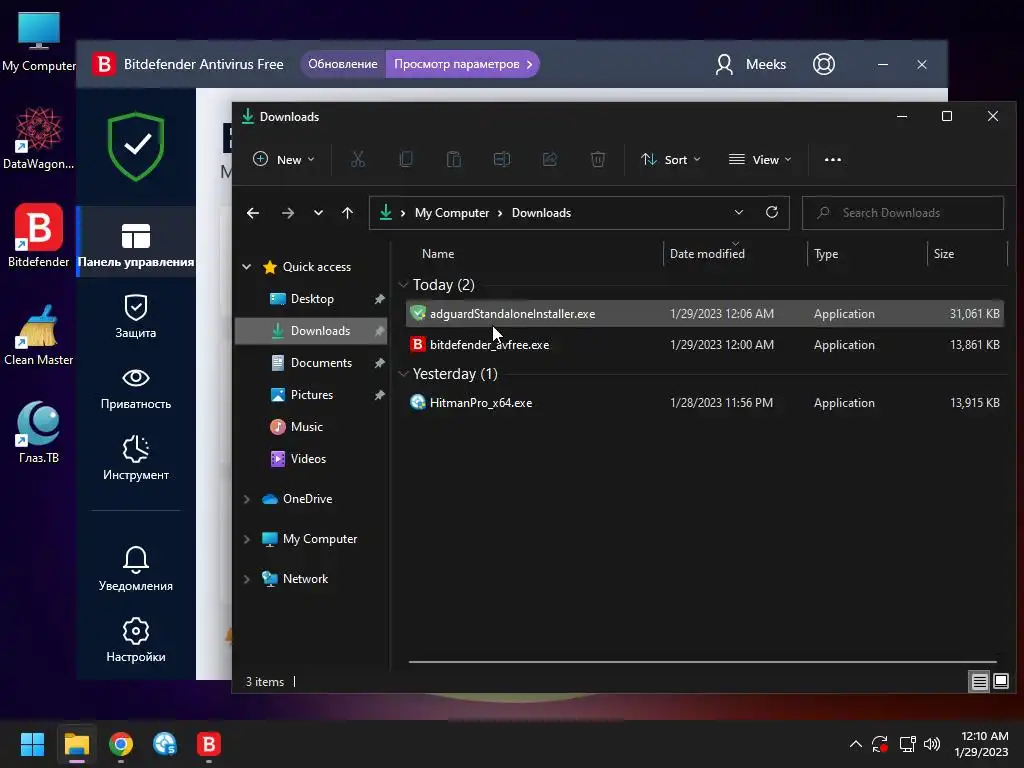Image resolution: width=1024 pixels, height=768 pixels.
Task: Click the Rename icon in Explorer toolbar
Action: (x=502, y=159)
